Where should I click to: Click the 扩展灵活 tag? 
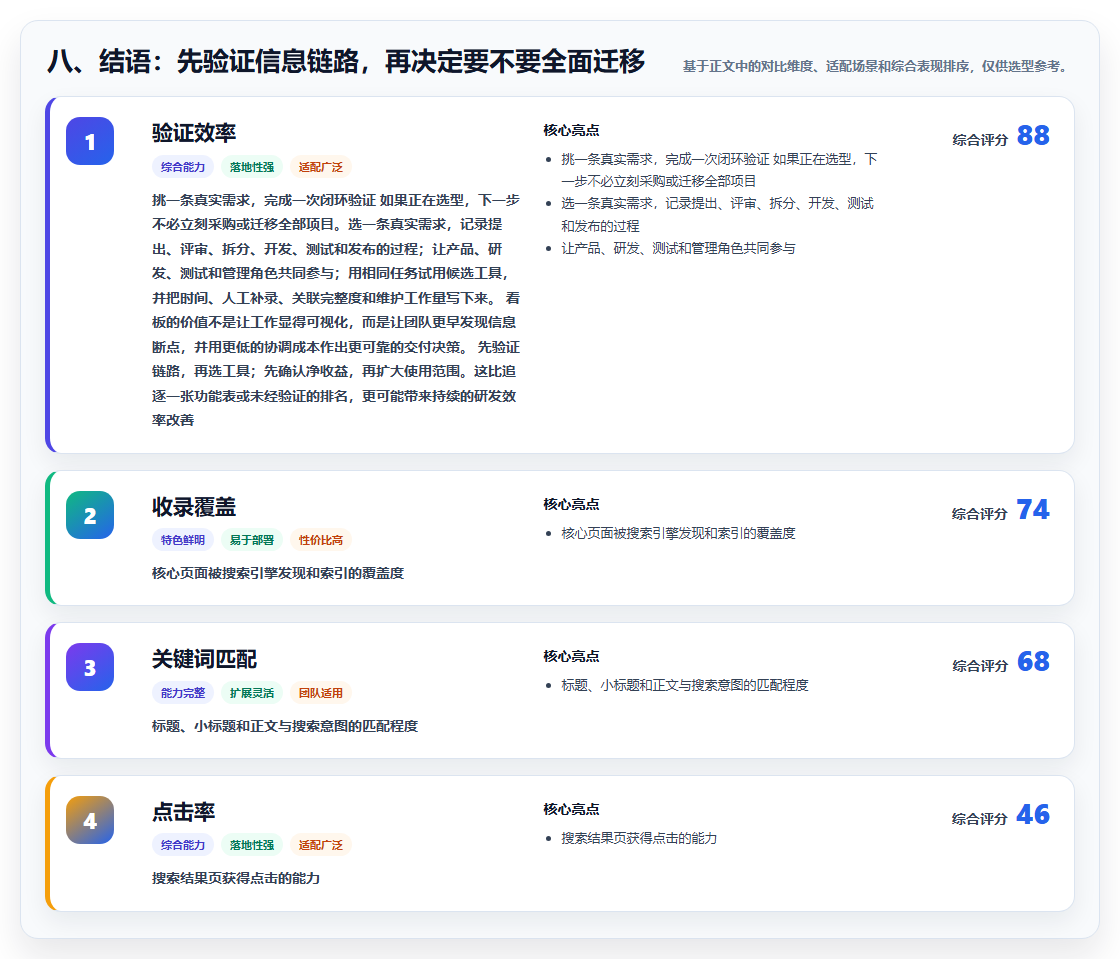click(252, 693)
